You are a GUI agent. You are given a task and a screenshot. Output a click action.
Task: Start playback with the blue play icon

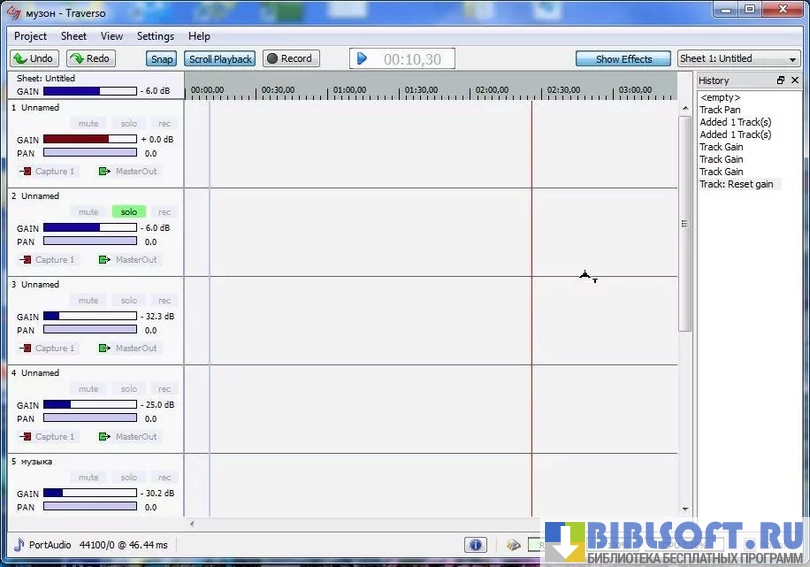coord(362,59)
